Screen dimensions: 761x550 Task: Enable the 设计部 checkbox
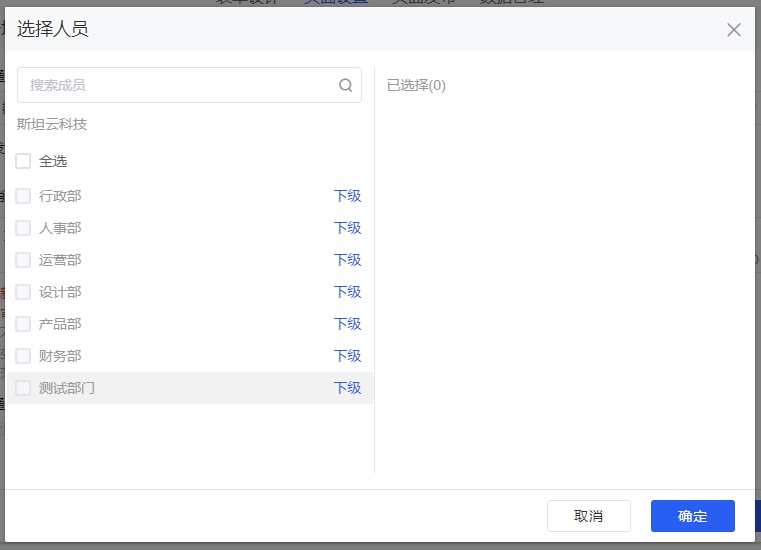23,292
